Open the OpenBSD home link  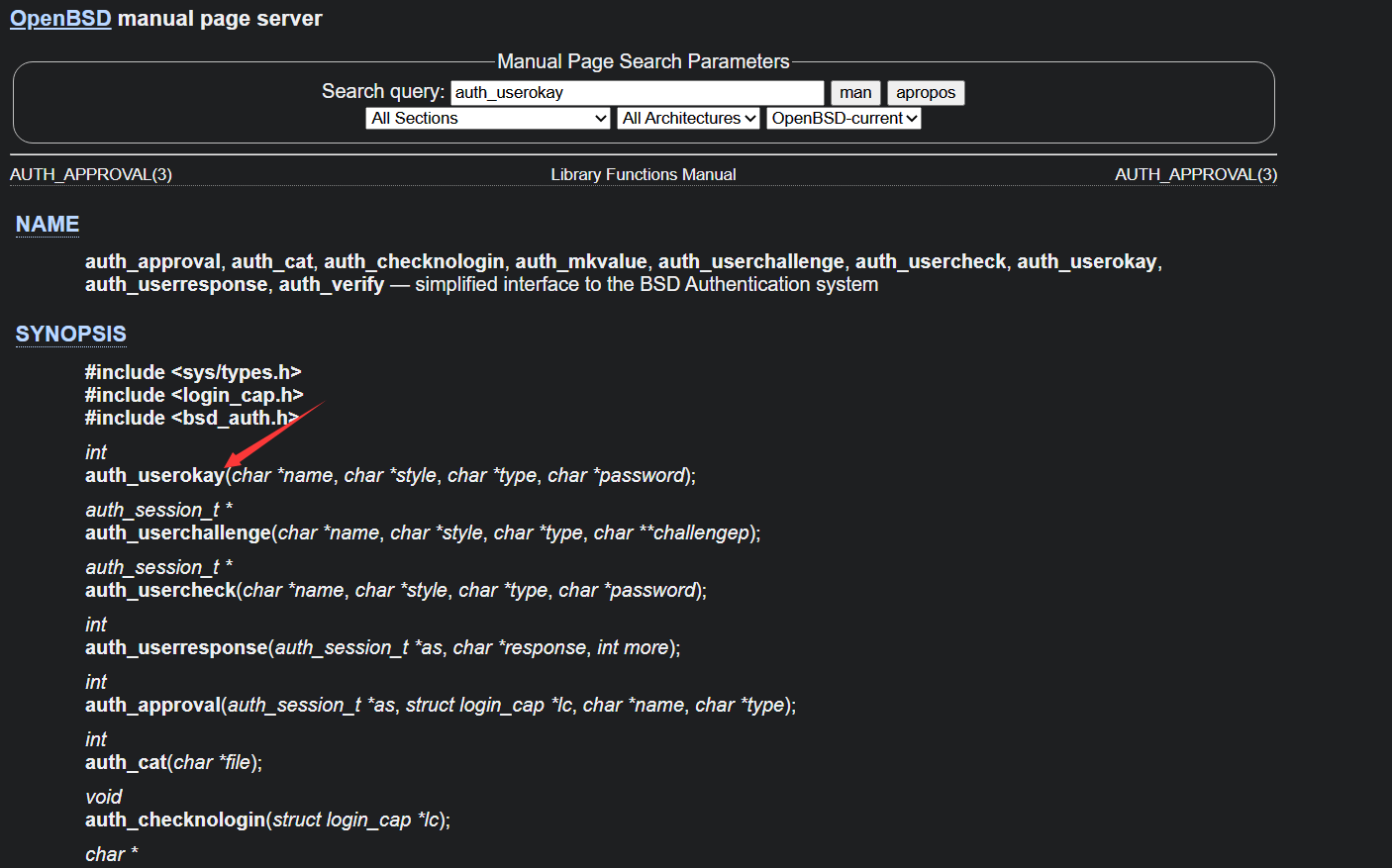(x=60, y=19)
